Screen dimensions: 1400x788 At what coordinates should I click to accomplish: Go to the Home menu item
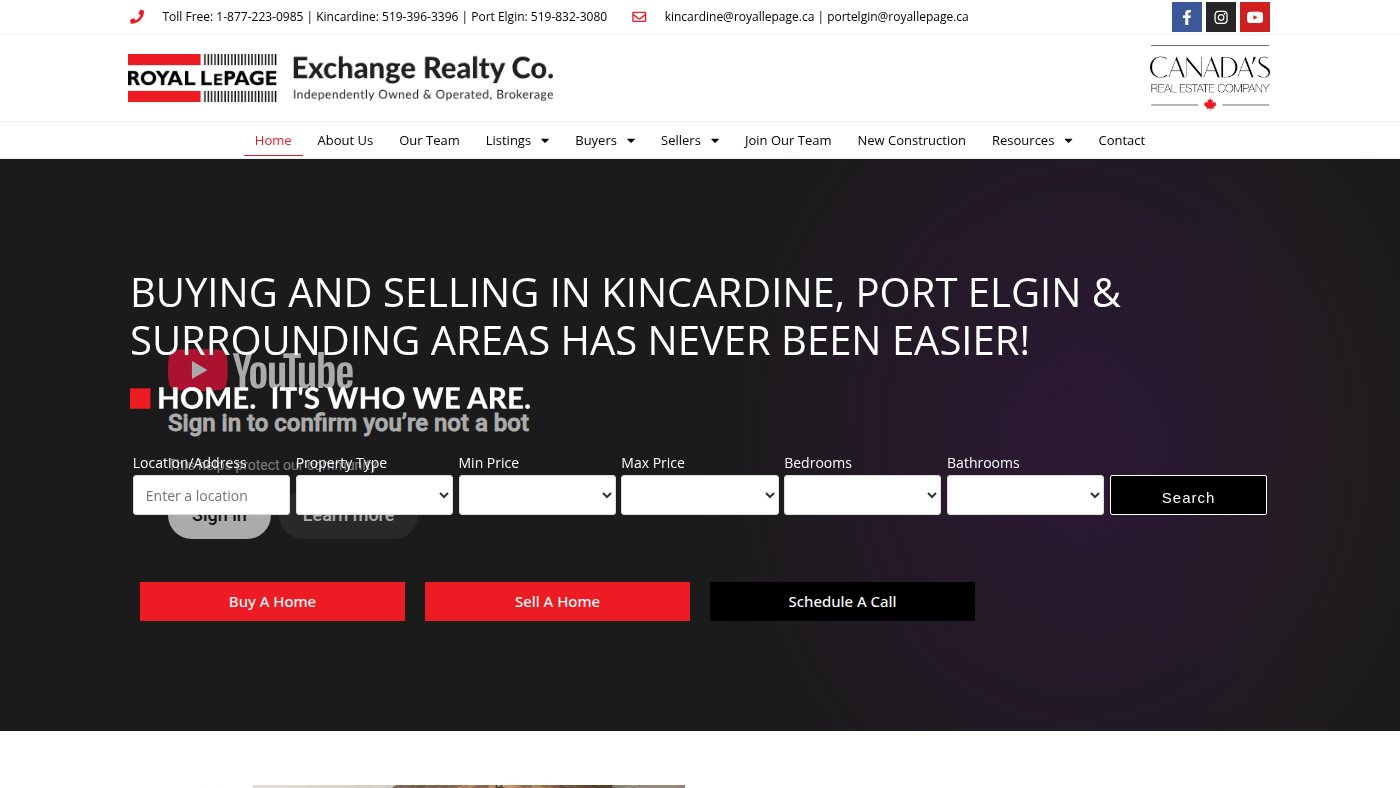pyautogui.click(x=273, y=140)
